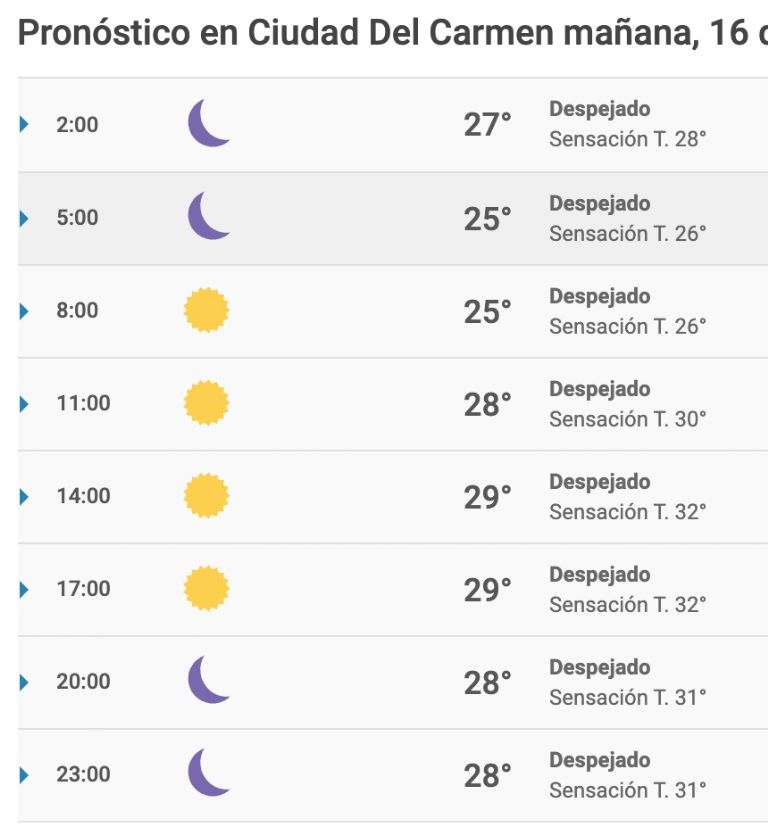Screen dimensions: 768x835
Task: Select the 14:00 time label
Action: (x=84, y=496)
